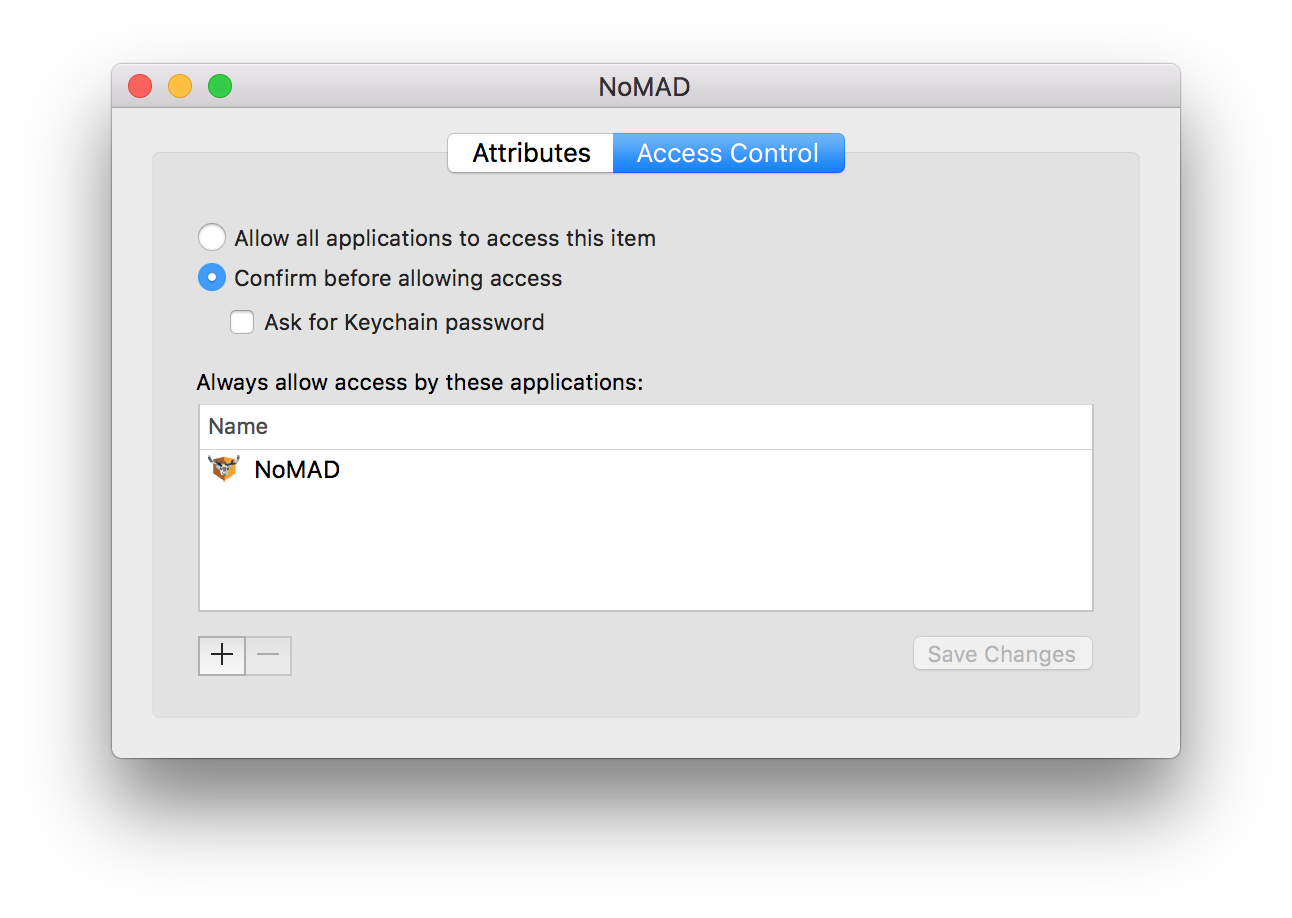Zoom the NoMAD window with green button
The height and width of the screenshot is (918, 1292).
220,86
